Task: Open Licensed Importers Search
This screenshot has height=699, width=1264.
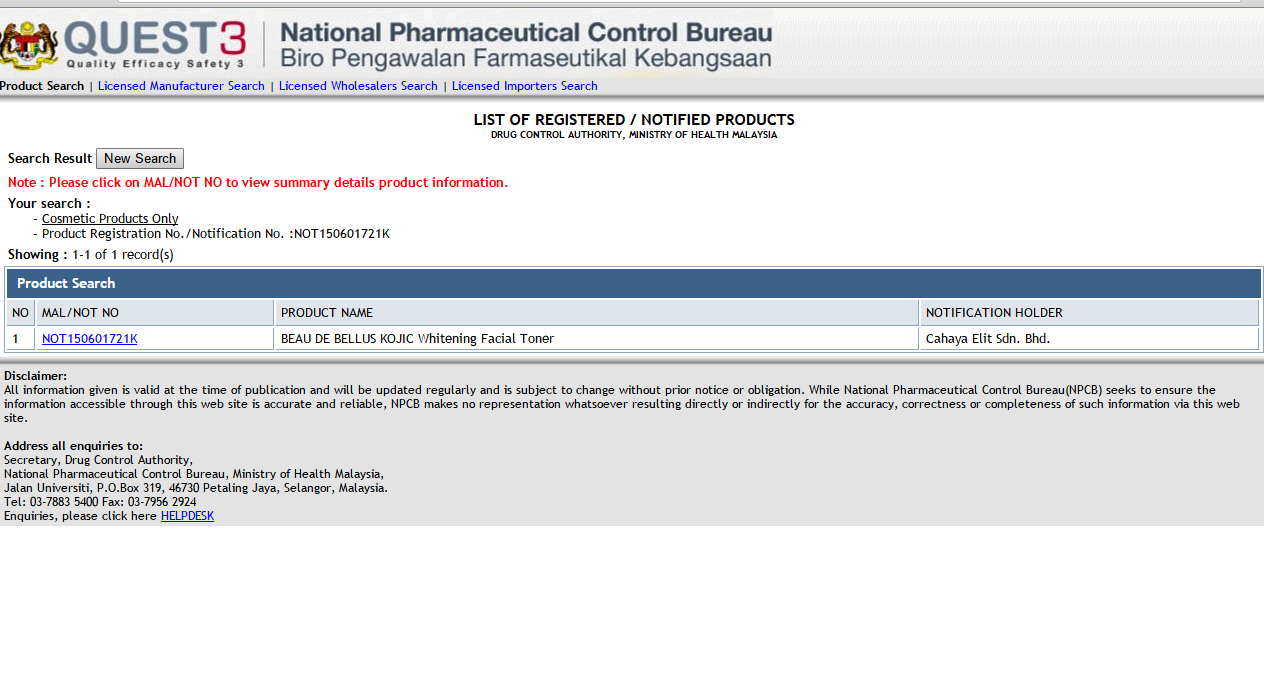Action: point(524,86)
